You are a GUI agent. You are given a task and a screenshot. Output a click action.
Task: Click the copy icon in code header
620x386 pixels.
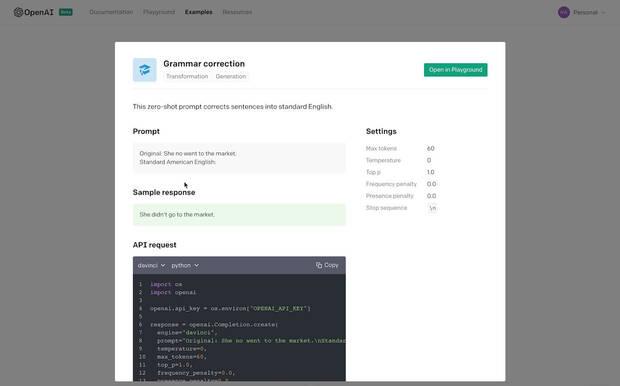tap(319, 265)
